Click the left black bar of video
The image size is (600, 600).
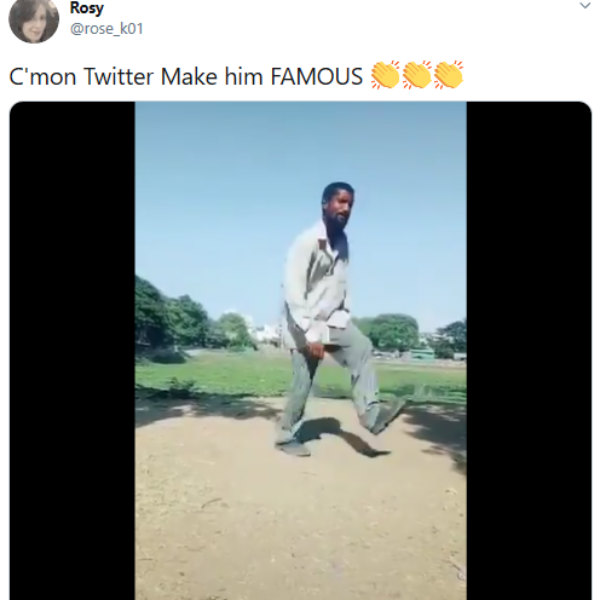click(72, 350)
